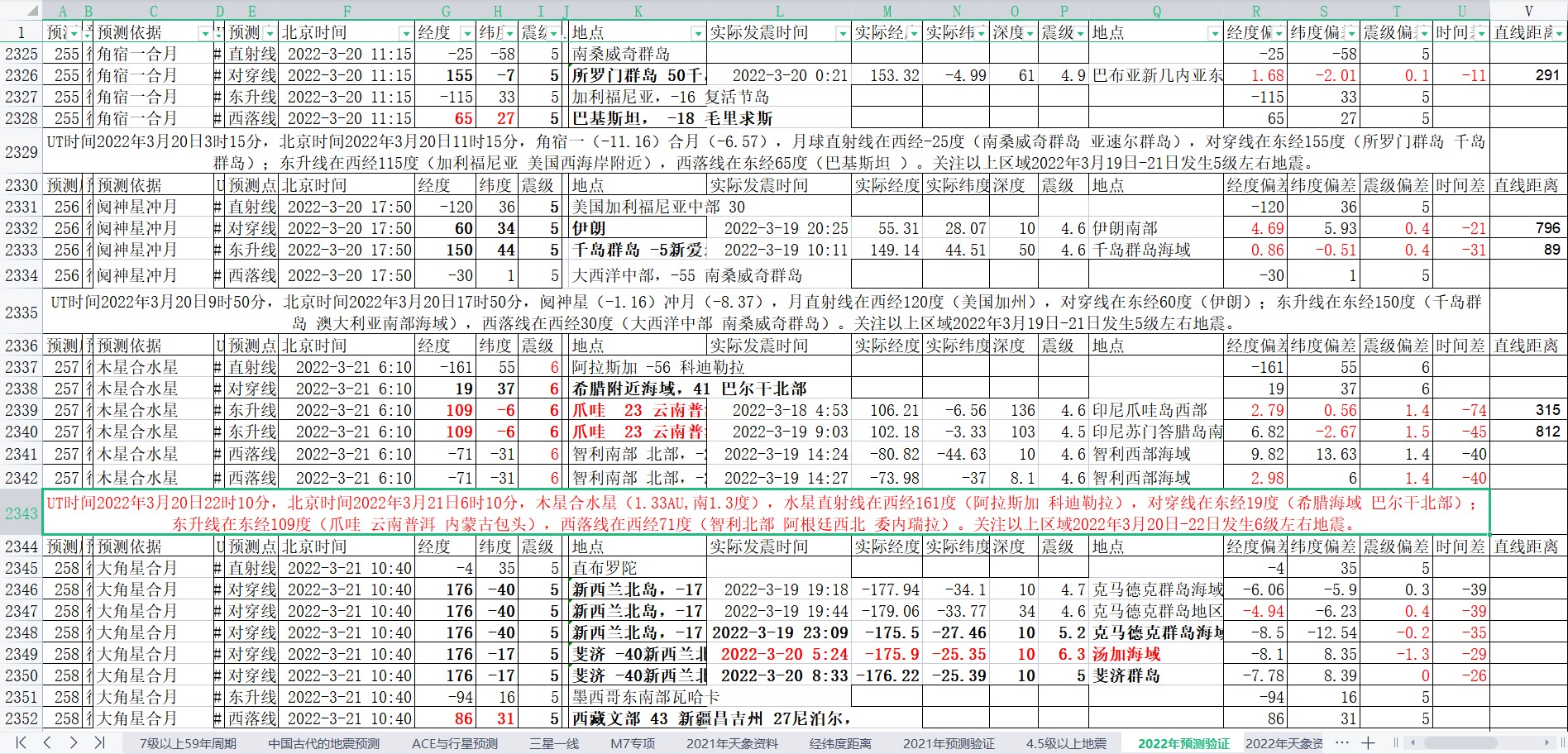Select cell 直布罗陀 in row 2345
Viewport: 1568px width, 754px height.
[638, 568]
